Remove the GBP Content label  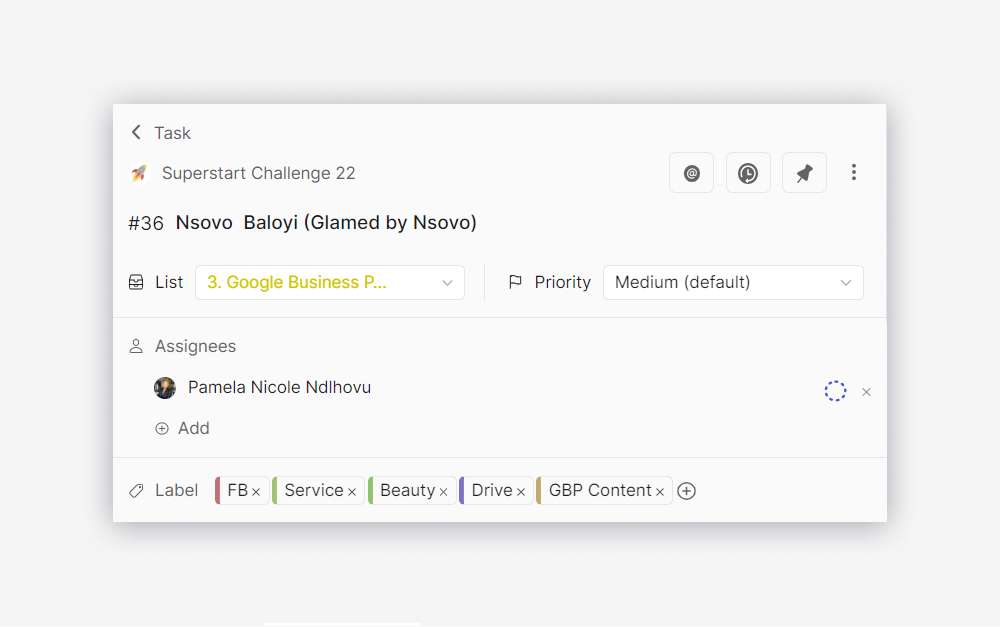tap(660, 492)
